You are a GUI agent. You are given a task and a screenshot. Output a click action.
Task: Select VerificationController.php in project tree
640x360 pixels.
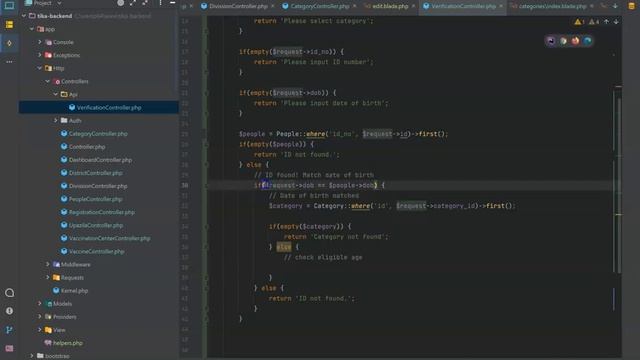[99, 107]
